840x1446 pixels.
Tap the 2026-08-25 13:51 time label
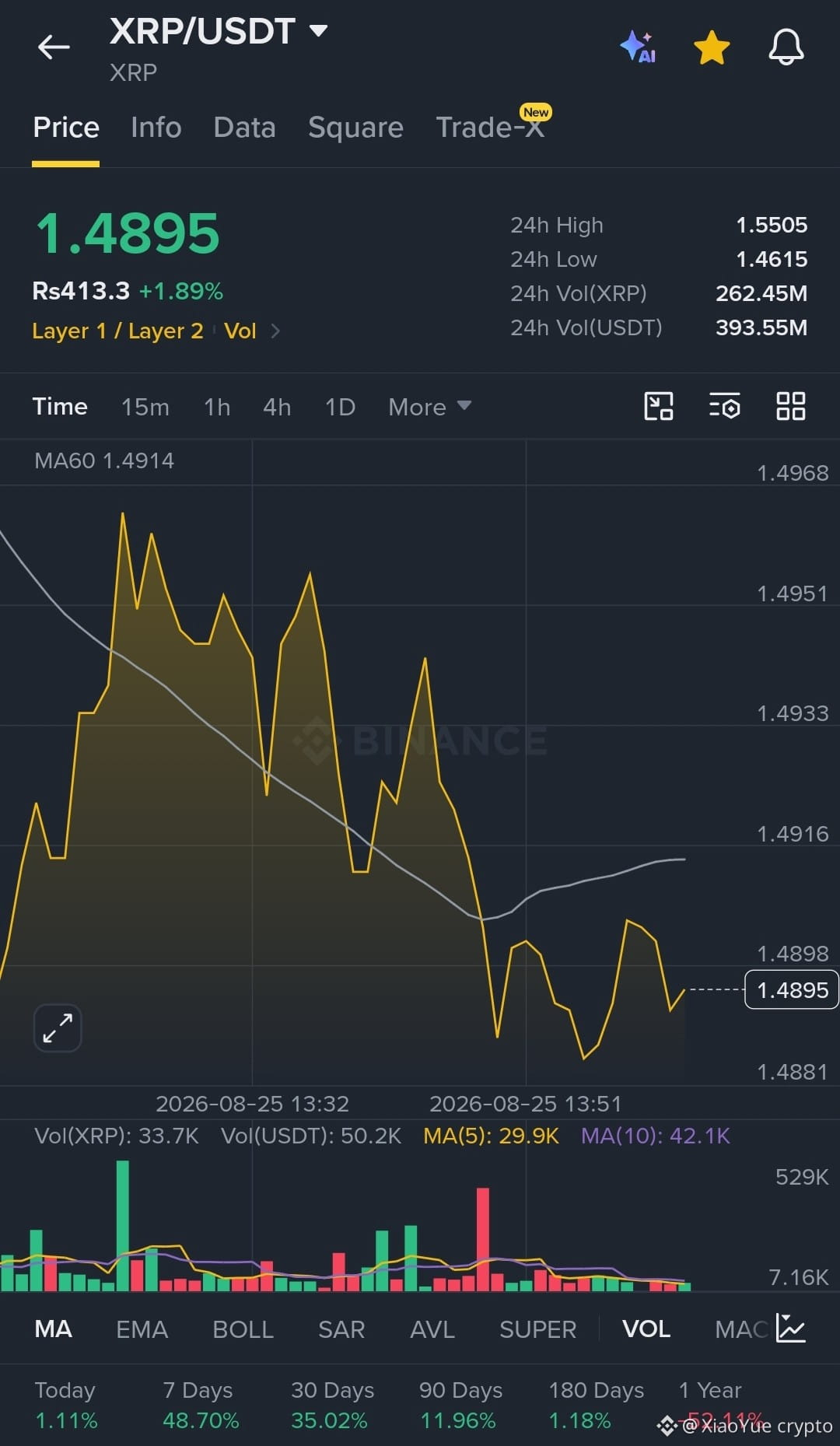526,1104
